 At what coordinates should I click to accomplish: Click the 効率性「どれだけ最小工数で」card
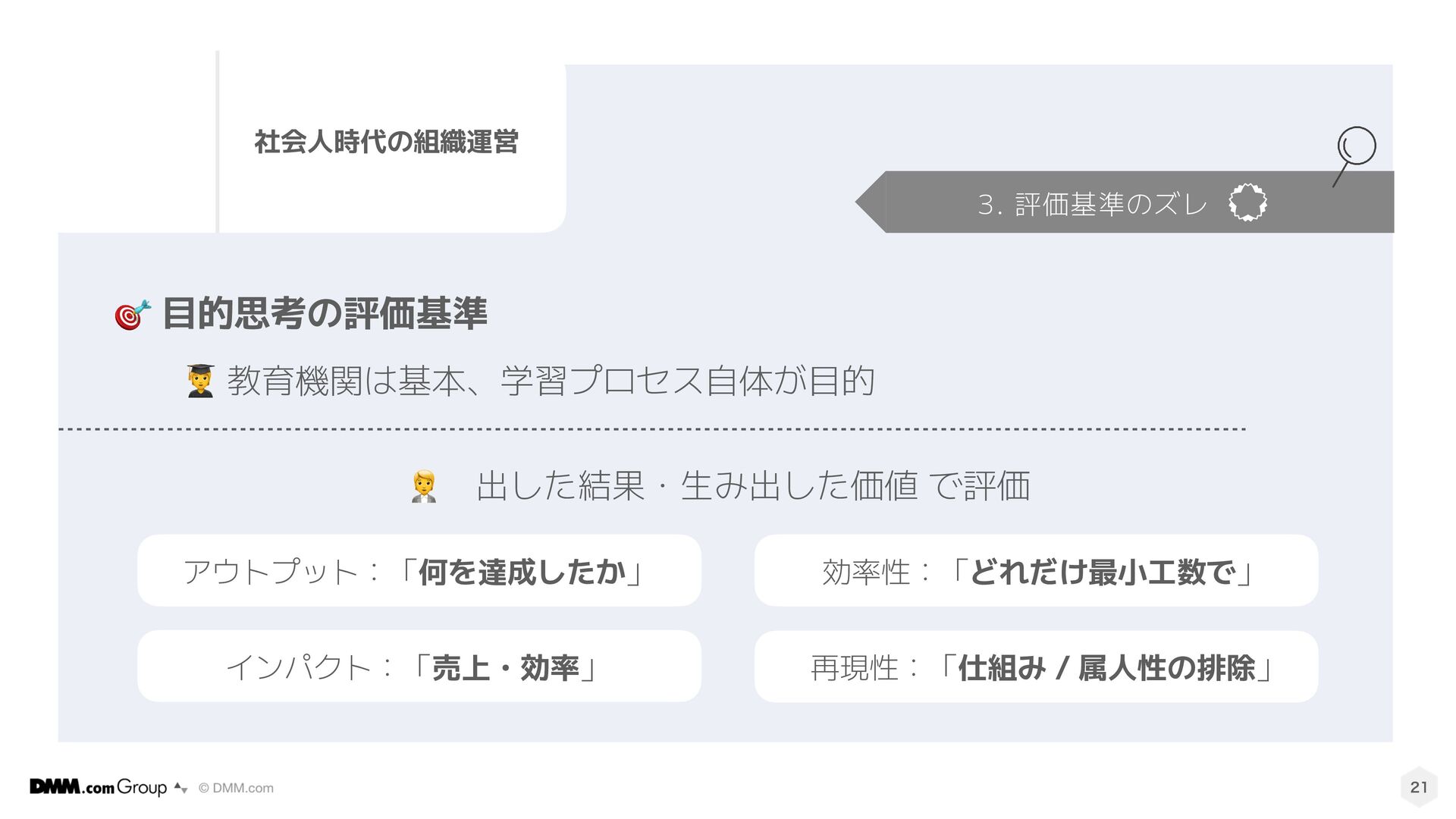(1036, 571)
